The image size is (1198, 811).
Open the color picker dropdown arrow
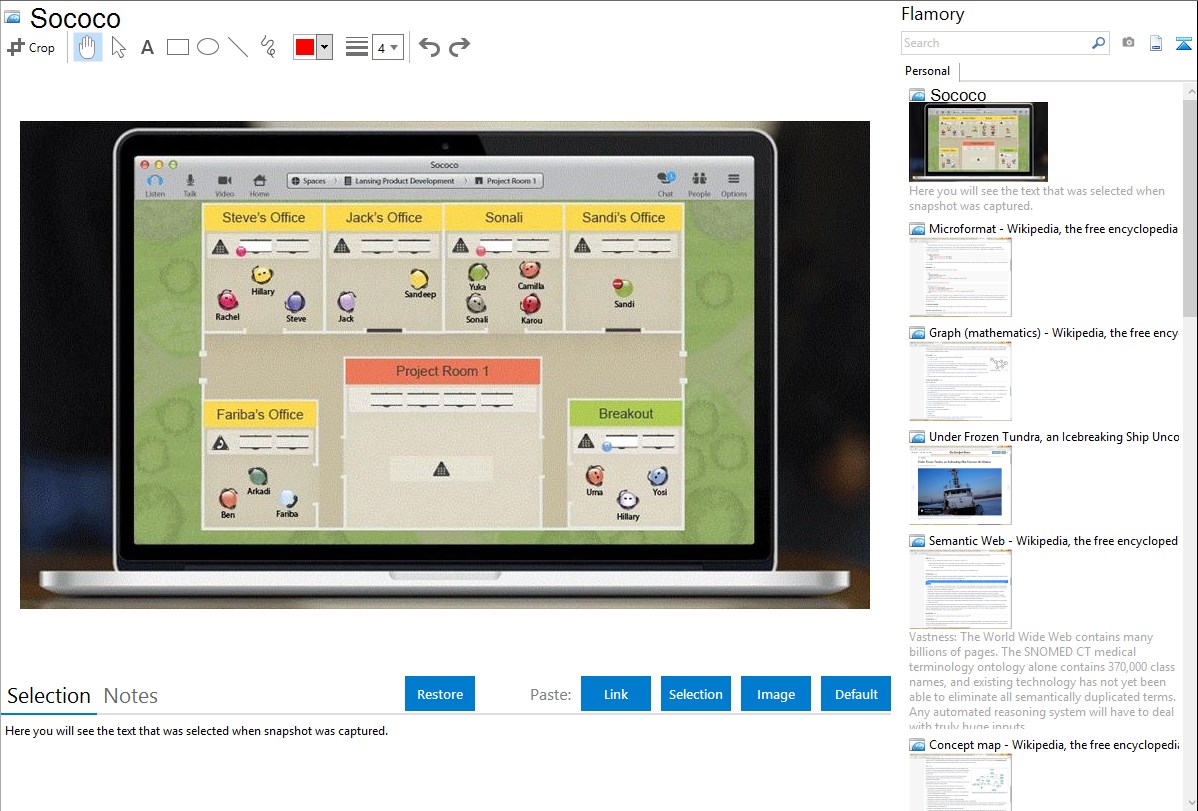pos(325,47)
